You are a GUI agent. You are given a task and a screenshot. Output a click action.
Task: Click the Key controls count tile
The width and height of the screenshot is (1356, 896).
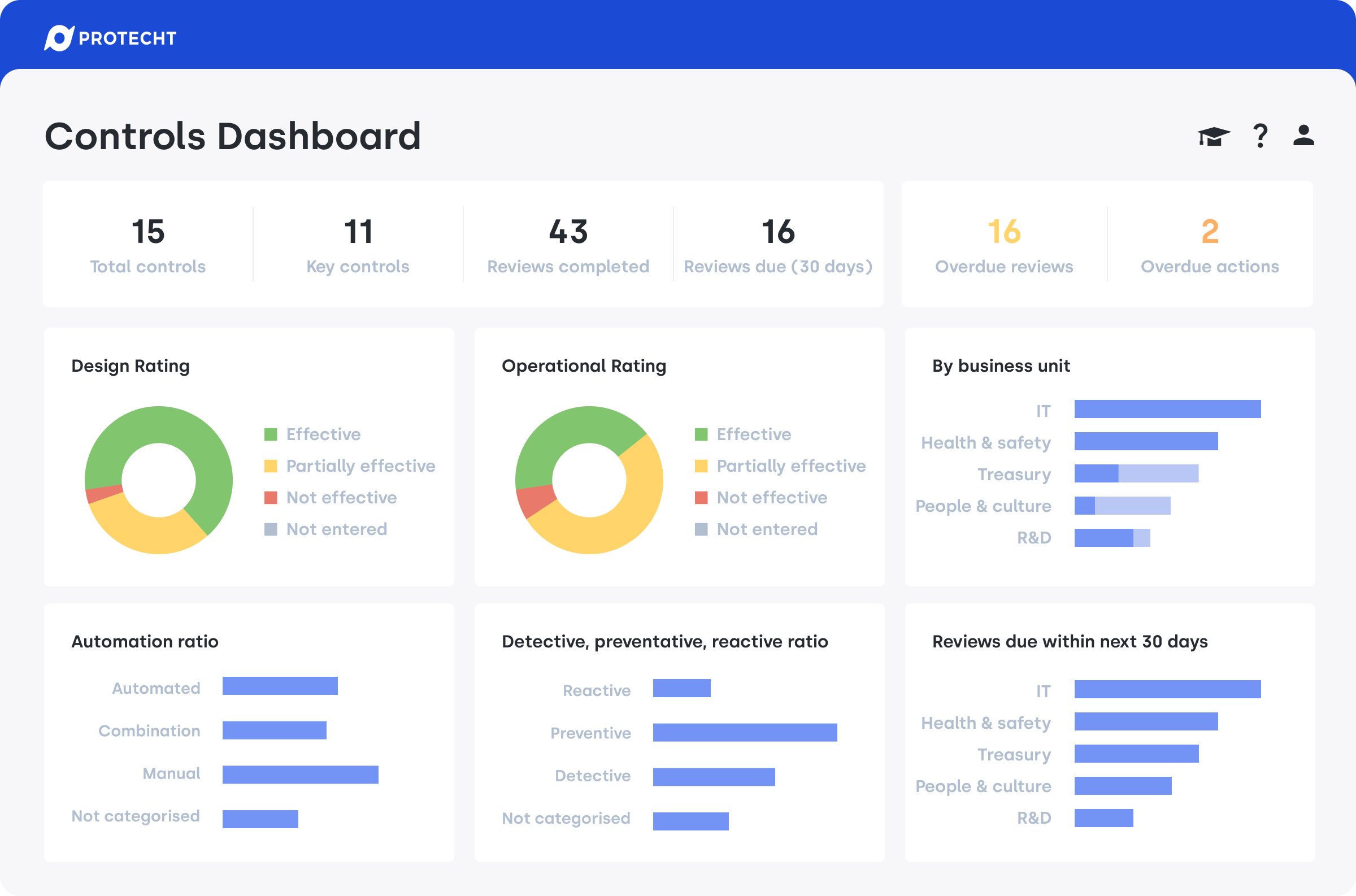tap(358, 245)
